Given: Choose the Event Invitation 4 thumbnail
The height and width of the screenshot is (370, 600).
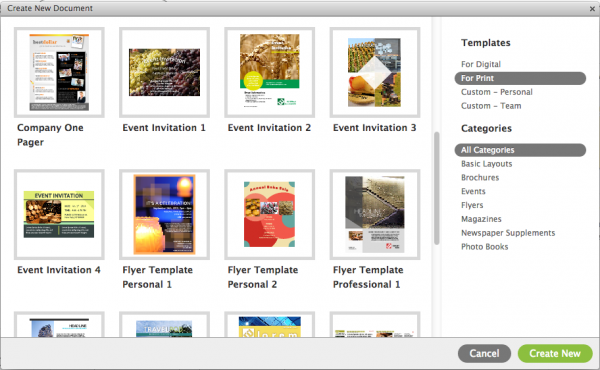Looking at the screenshot, I should point(59,215).
